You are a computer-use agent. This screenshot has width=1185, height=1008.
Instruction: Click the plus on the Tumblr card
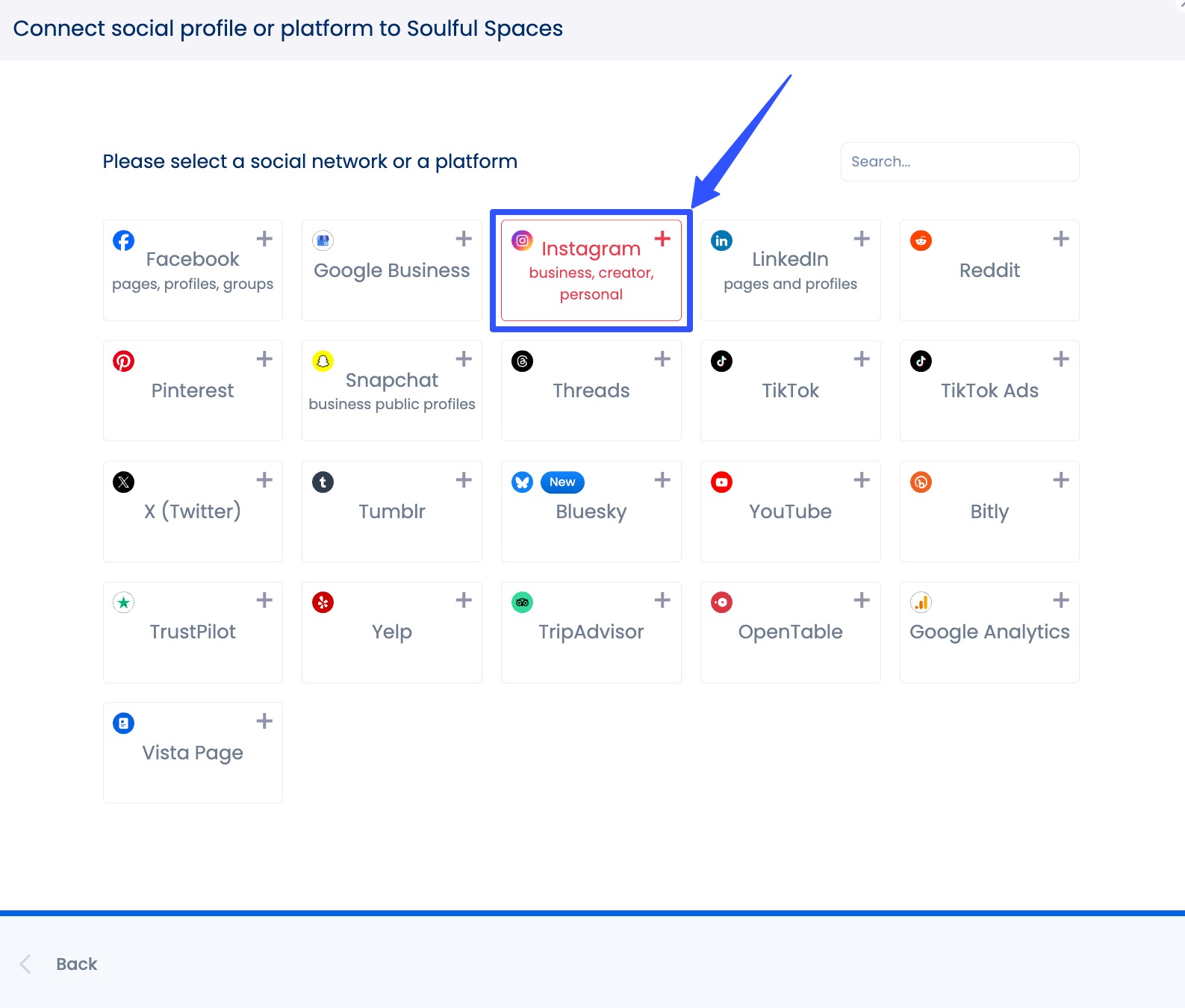coord(463,480)
